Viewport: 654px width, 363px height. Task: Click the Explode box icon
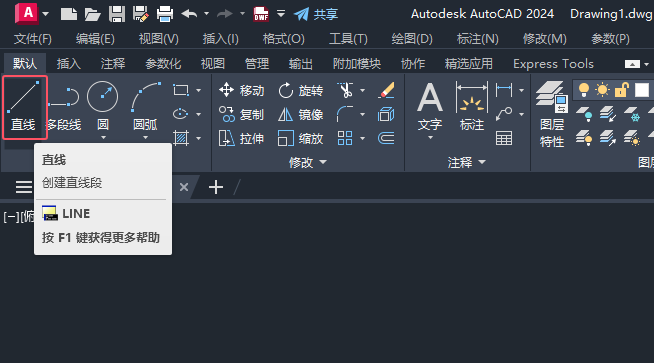pyautogui.click(x=386, y=114)
